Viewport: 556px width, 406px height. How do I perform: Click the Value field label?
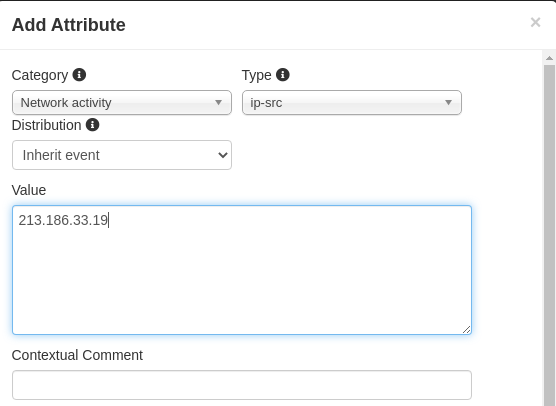coord(29,190)
